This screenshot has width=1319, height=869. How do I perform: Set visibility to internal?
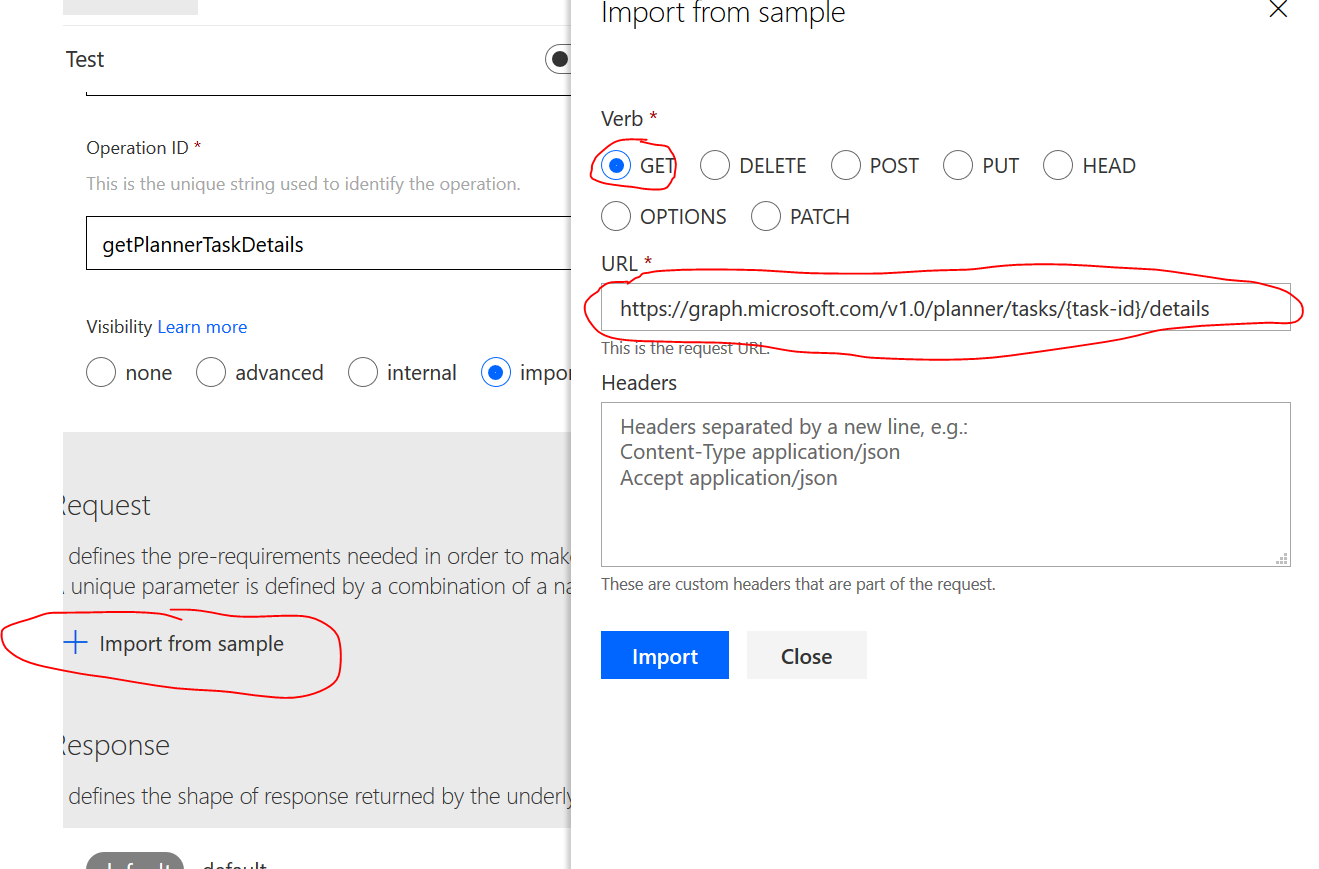pos(363,373)
